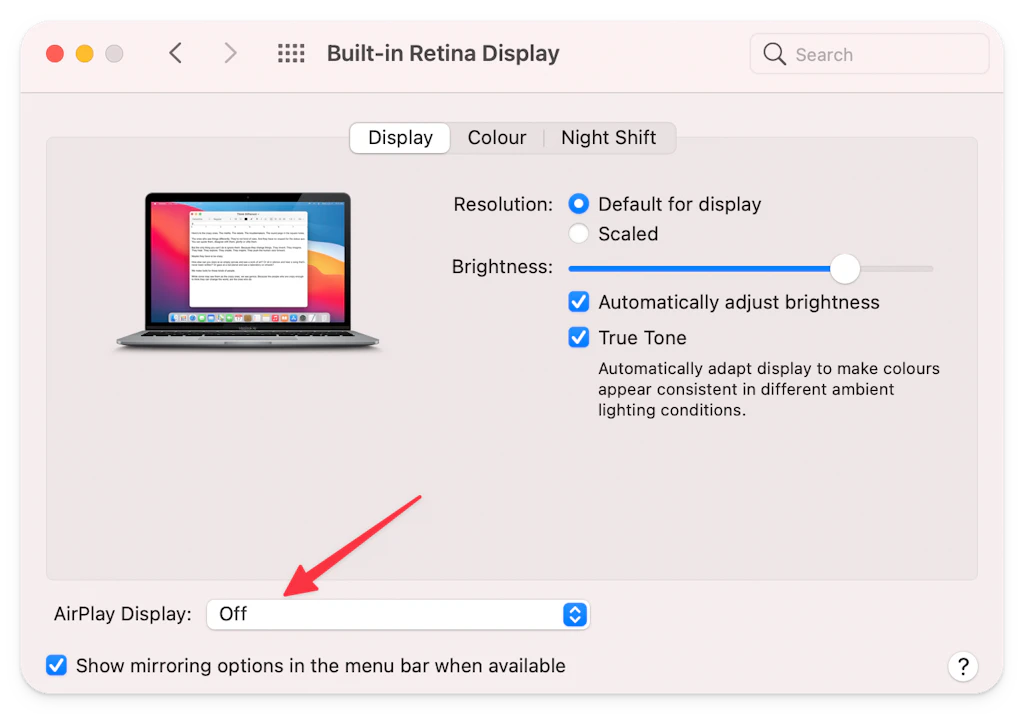1024x714 pixels.
Task: Go back with the left chevron
Action: pyautogui.click(x=175, y=53)
